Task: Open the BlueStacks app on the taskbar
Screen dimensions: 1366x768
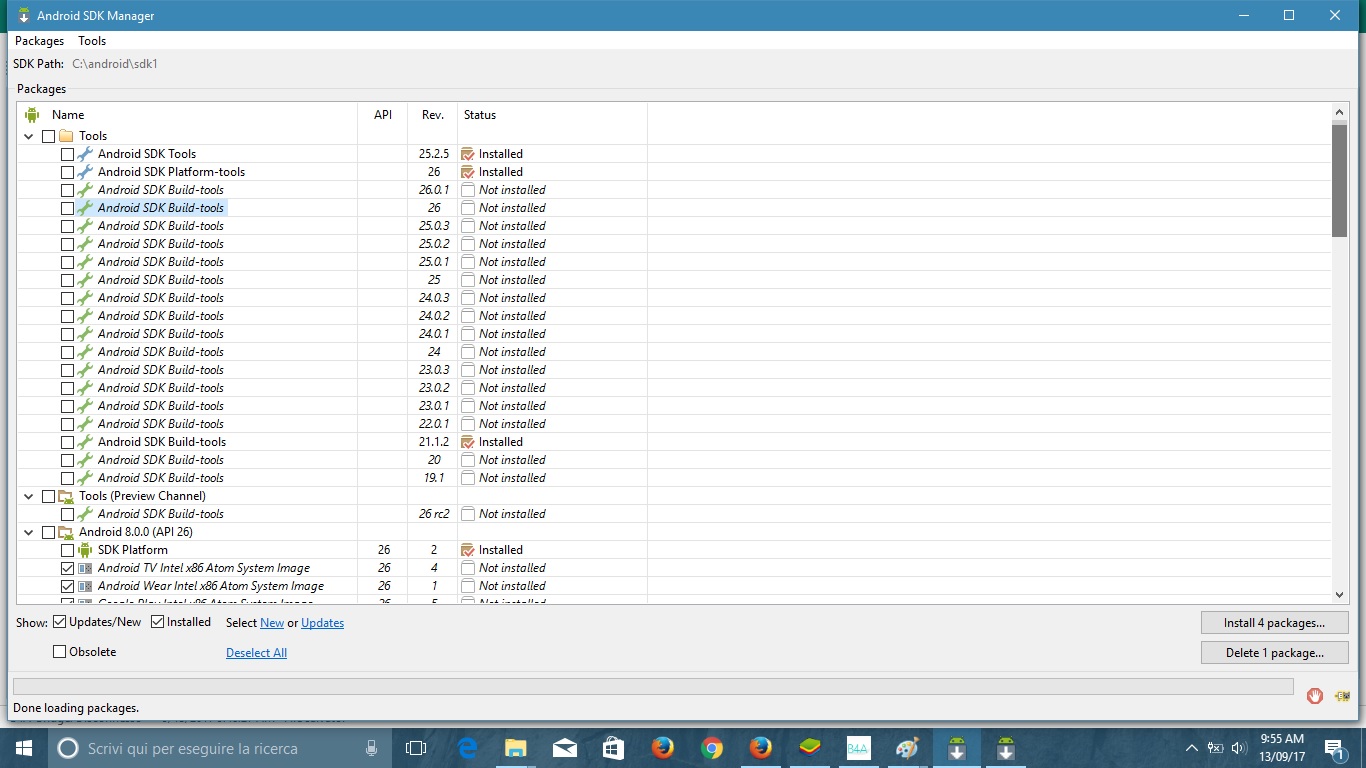Action: [x=809, y=748]
